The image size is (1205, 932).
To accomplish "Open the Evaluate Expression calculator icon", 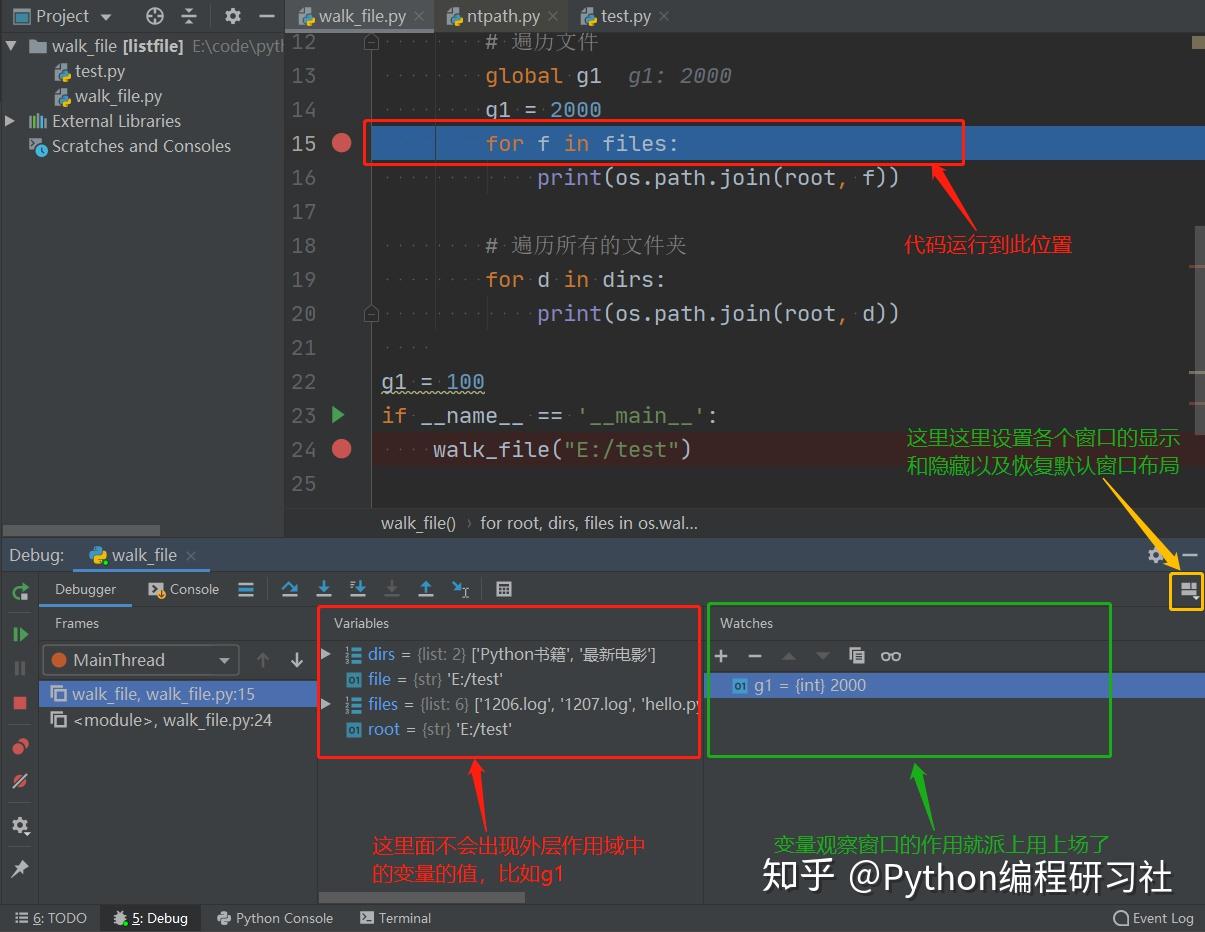I will click(x=503, y=589).
